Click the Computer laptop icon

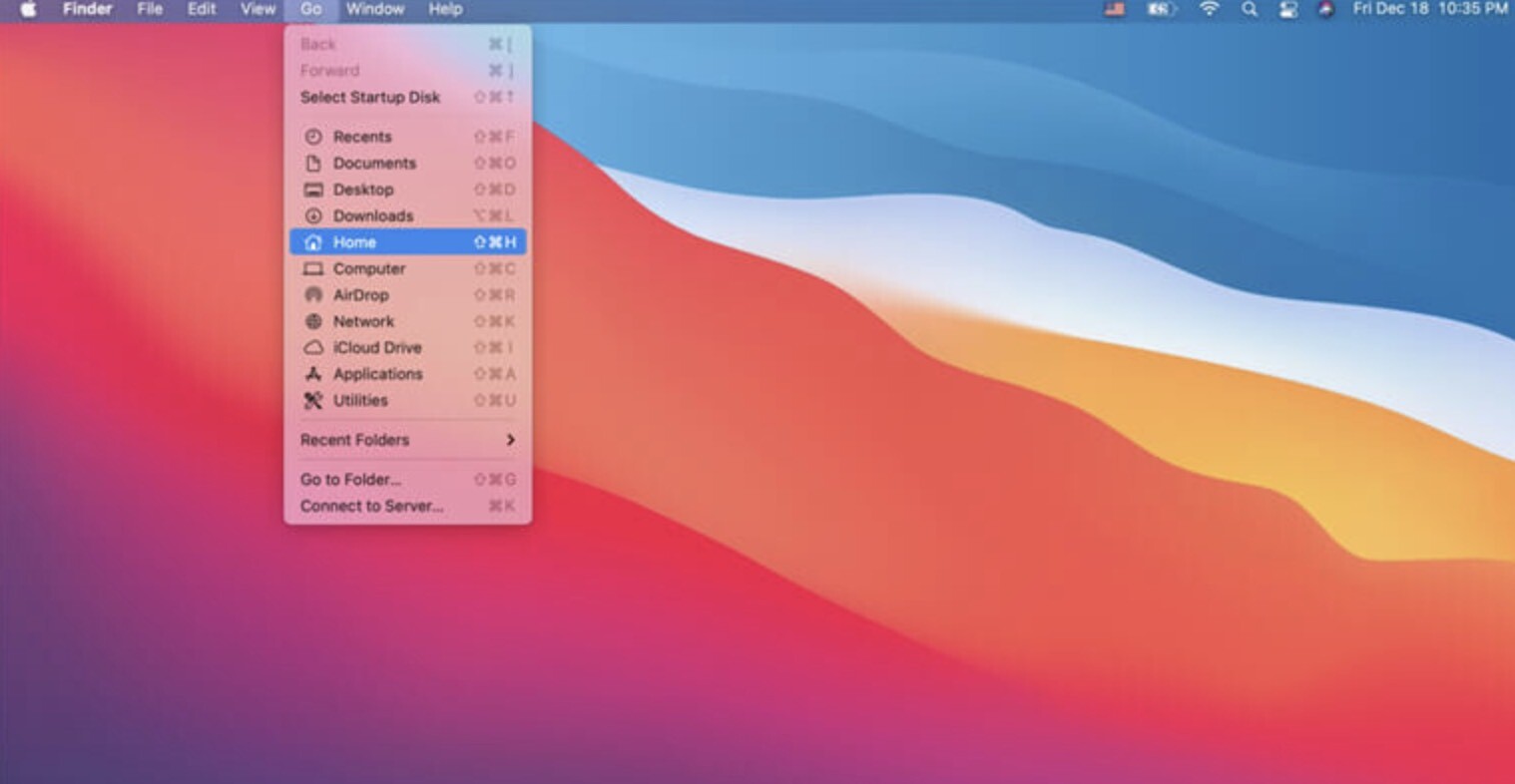point(312,268)
